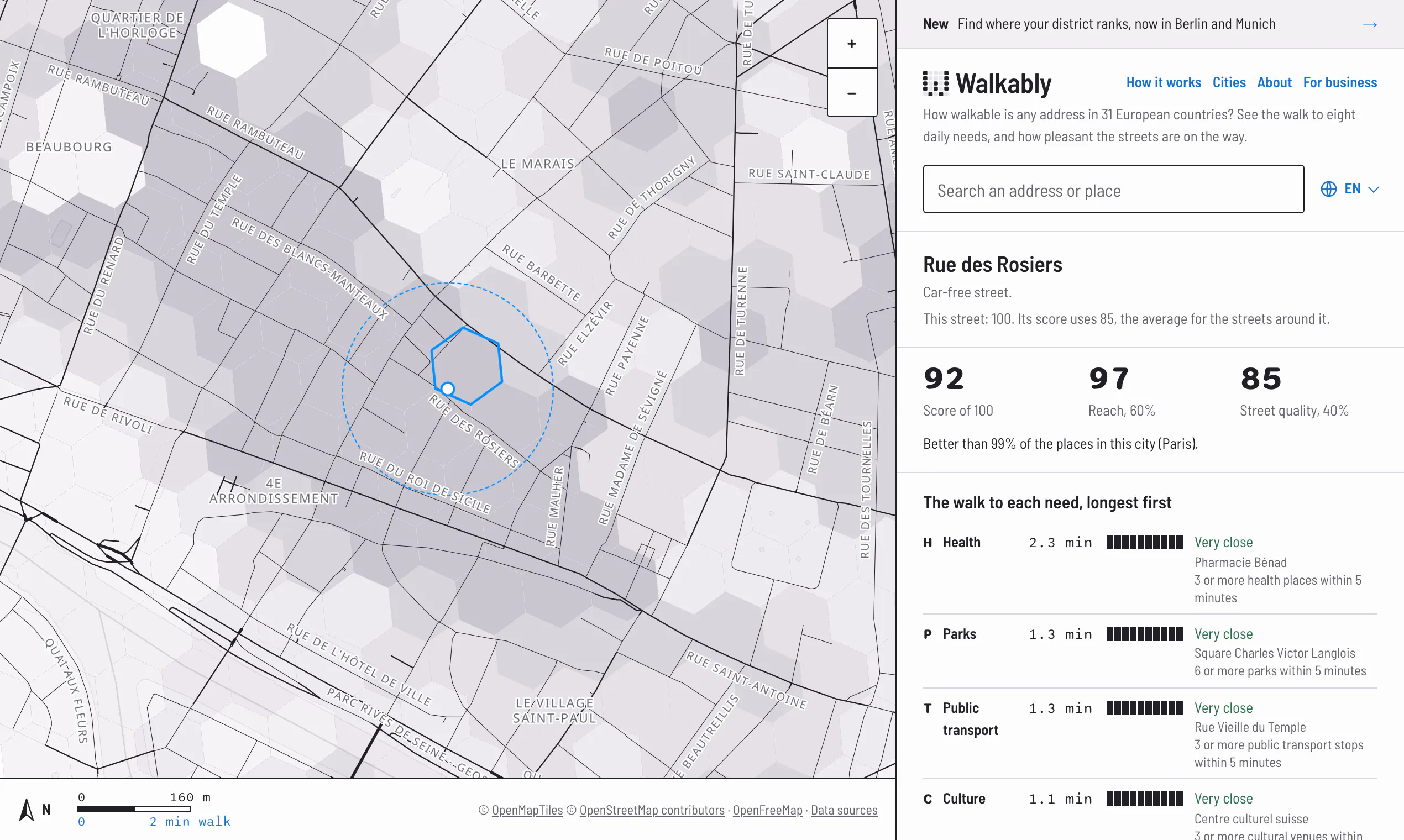Image resolution: width=1404 pixels, height=840 pixels.
Task: Open the For business page
Action: coord(1339,83)
